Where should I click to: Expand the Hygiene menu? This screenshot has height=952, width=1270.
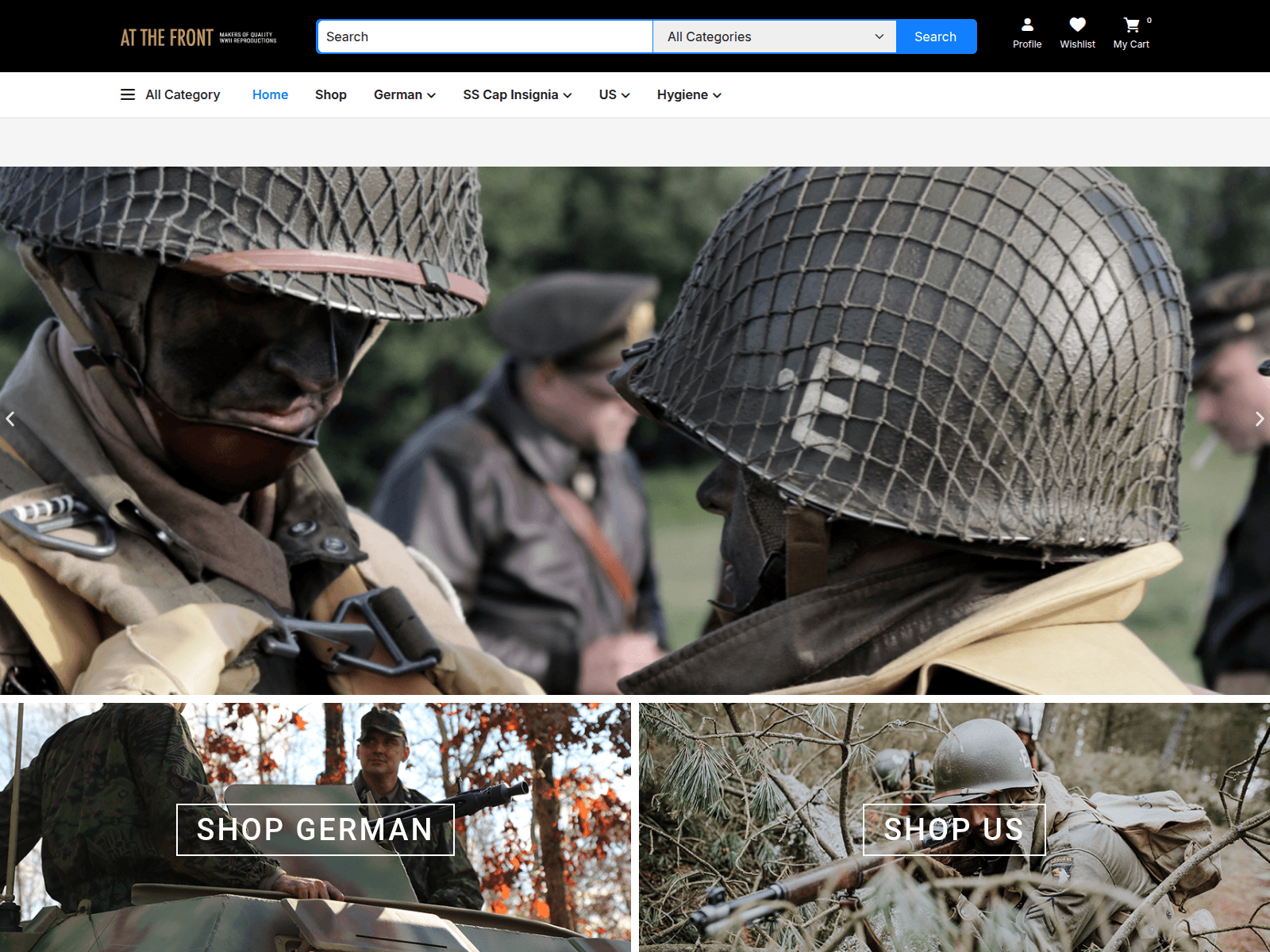coord(689,94)
